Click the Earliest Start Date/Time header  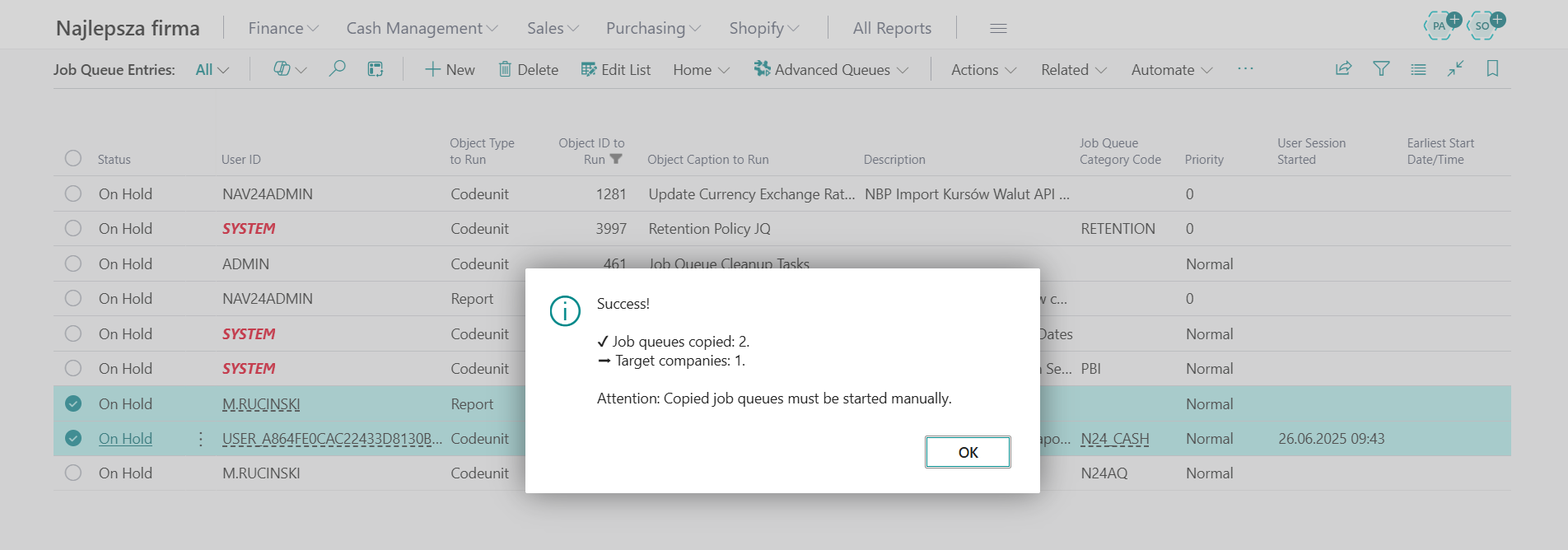point(1440,151)
